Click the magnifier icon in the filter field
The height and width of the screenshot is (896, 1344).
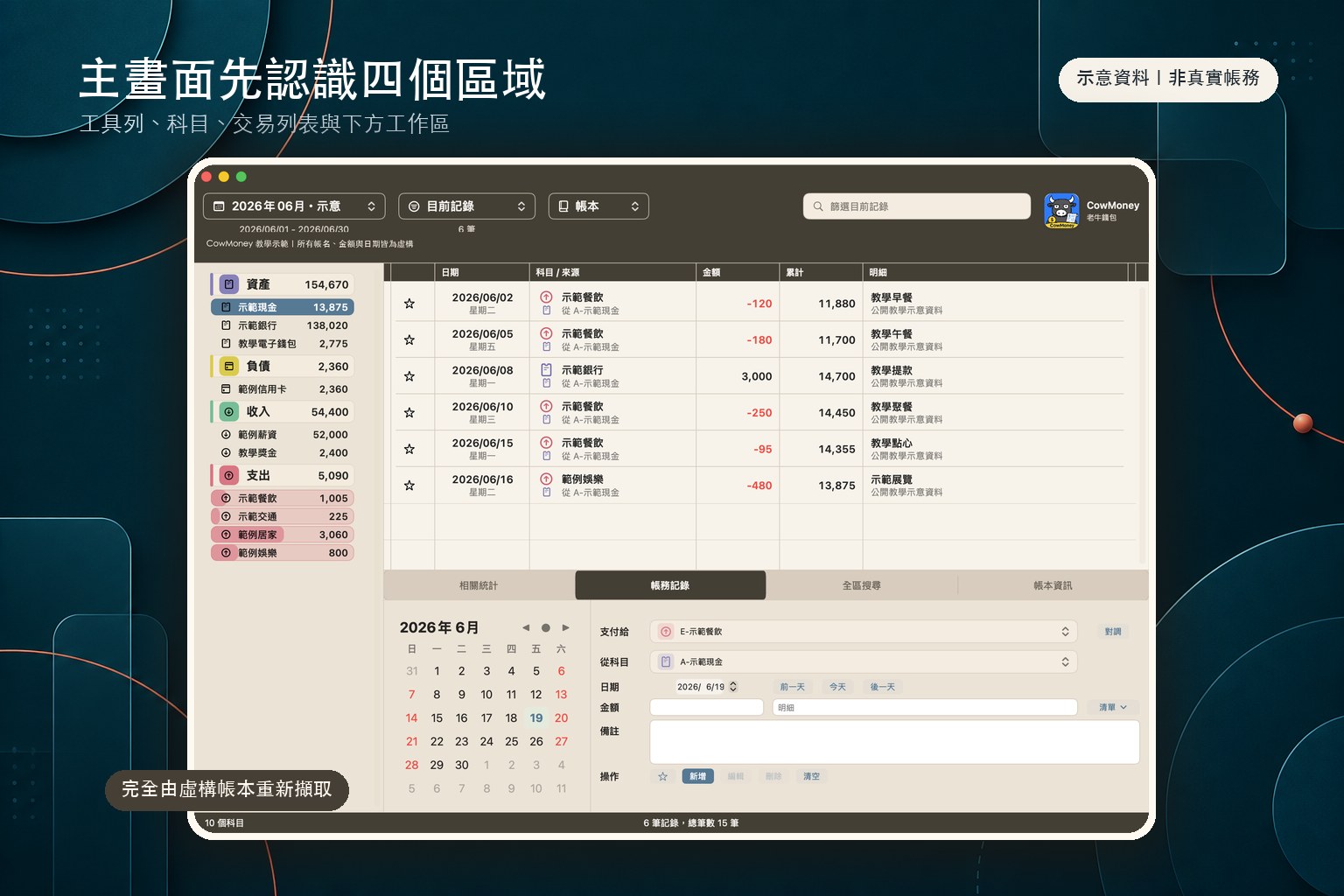coord(818,206)
